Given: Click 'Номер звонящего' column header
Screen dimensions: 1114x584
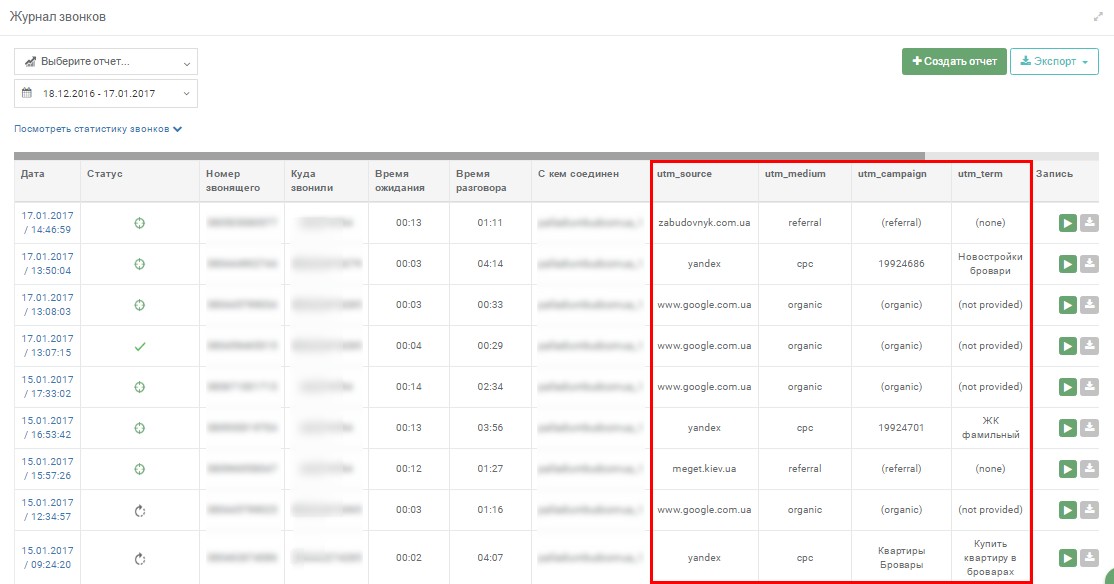Looking at the screenshot, I should coord(233,180).
